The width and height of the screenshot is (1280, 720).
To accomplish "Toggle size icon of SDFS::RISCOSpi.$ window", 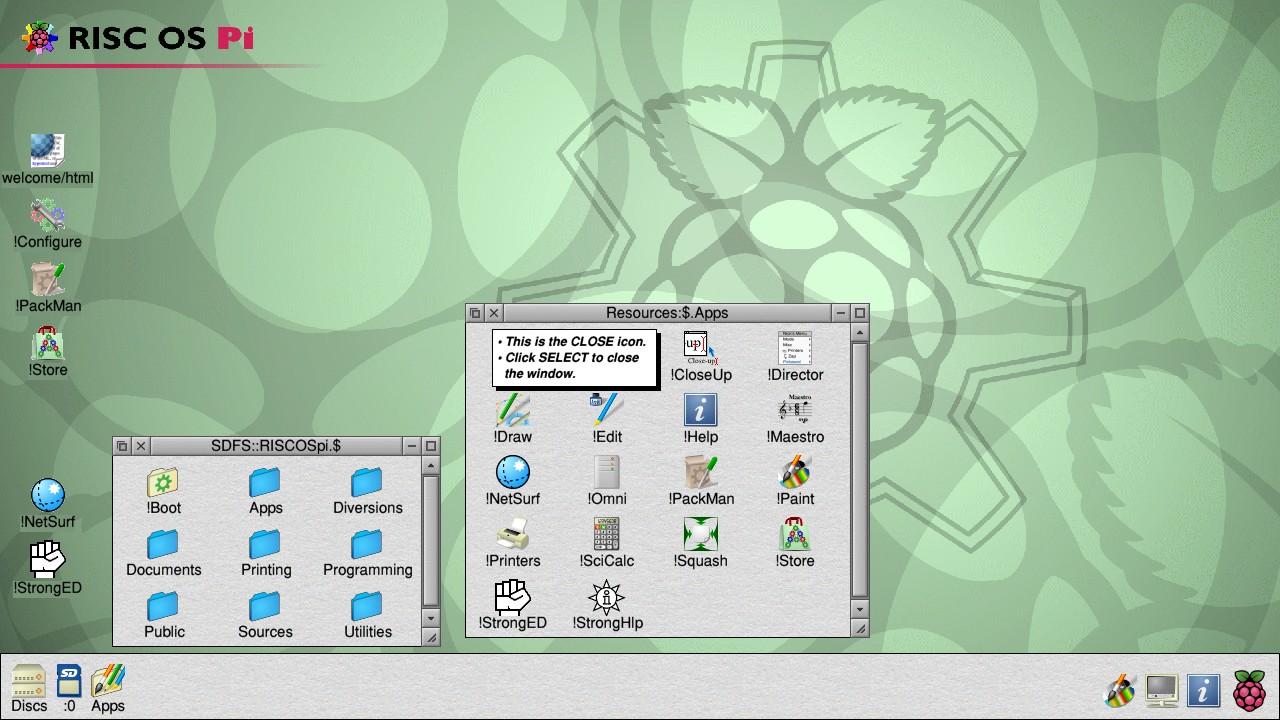I will coord(431,446).
